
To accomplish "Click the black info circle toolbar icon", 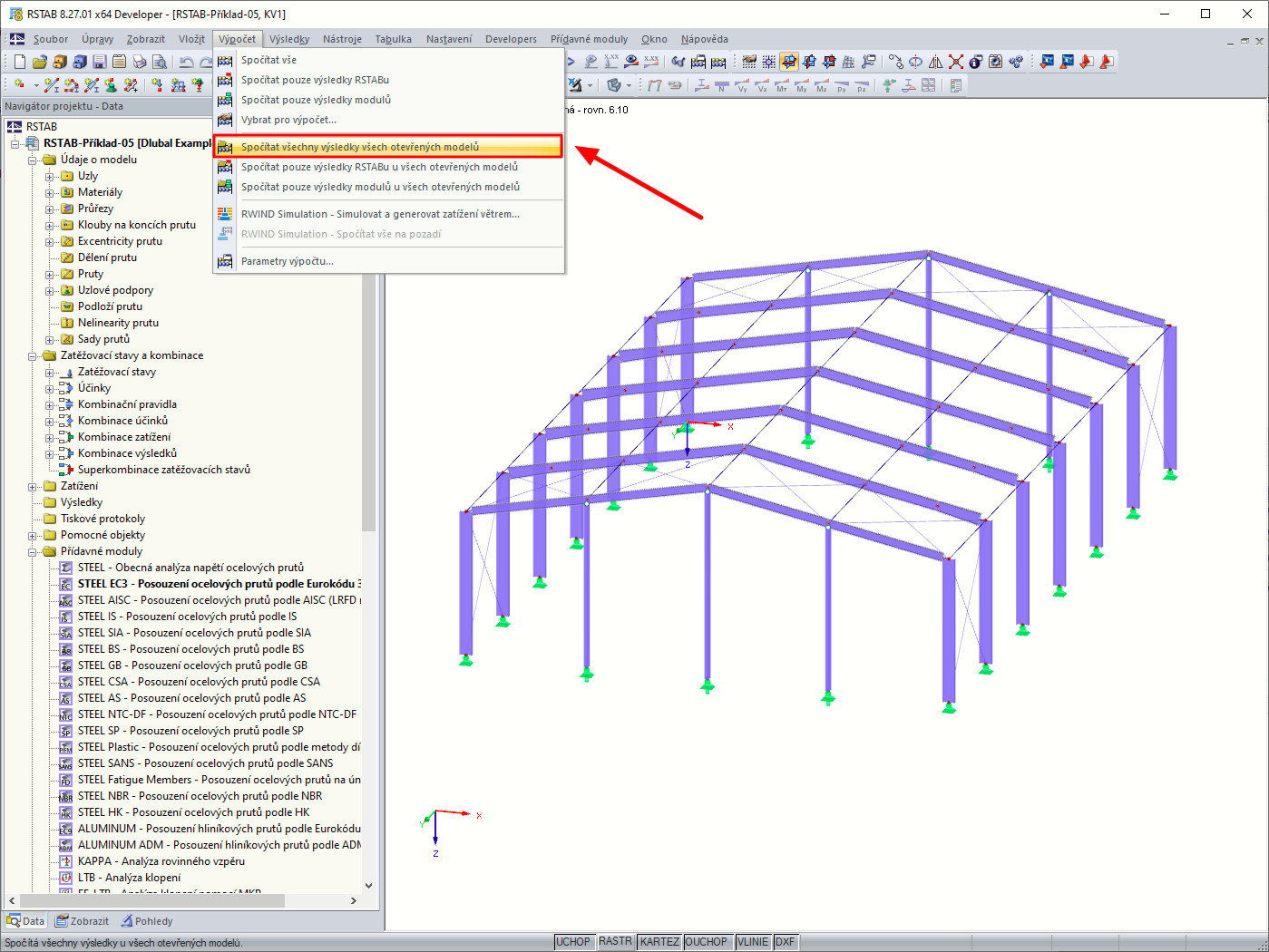I will [x=976, y=62].
